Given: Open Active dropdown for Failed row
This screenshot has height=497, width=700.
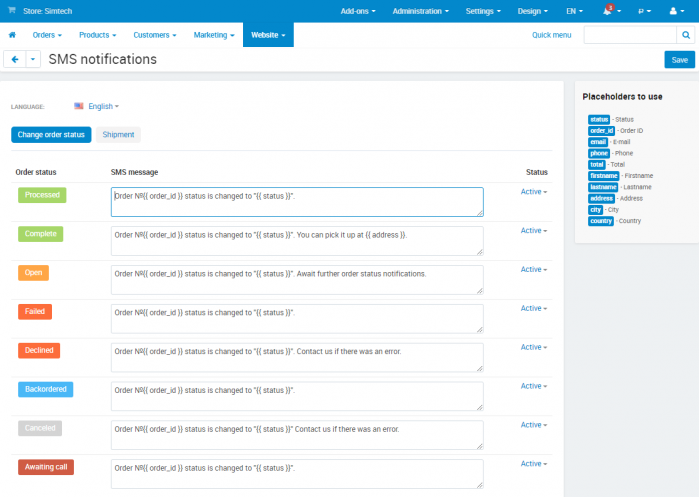Looking at the screenshot, I should 533,308.
